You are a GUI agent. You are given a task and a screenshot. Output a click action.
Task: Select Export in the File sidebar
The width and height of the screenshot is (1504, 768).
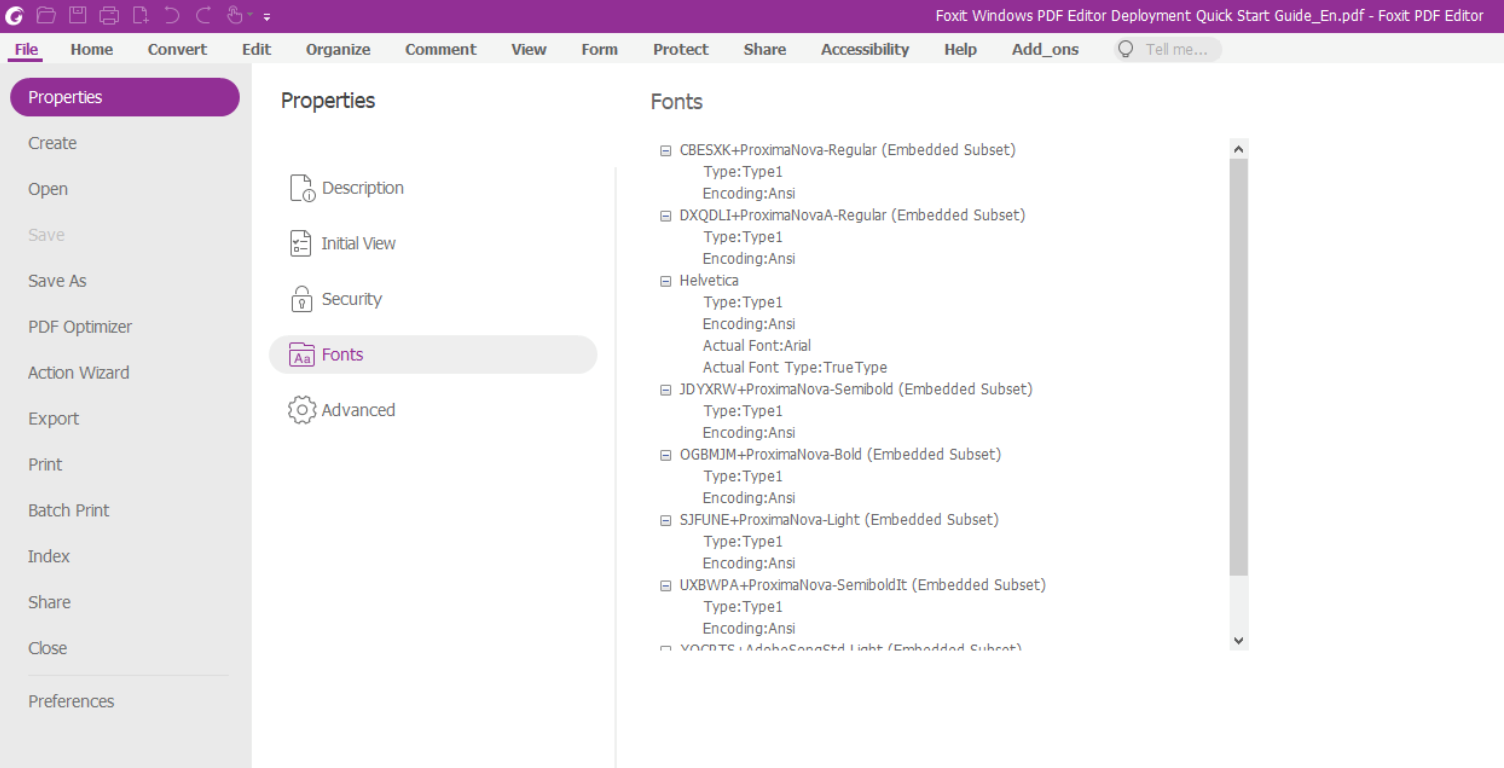click(x=54, y=419)
